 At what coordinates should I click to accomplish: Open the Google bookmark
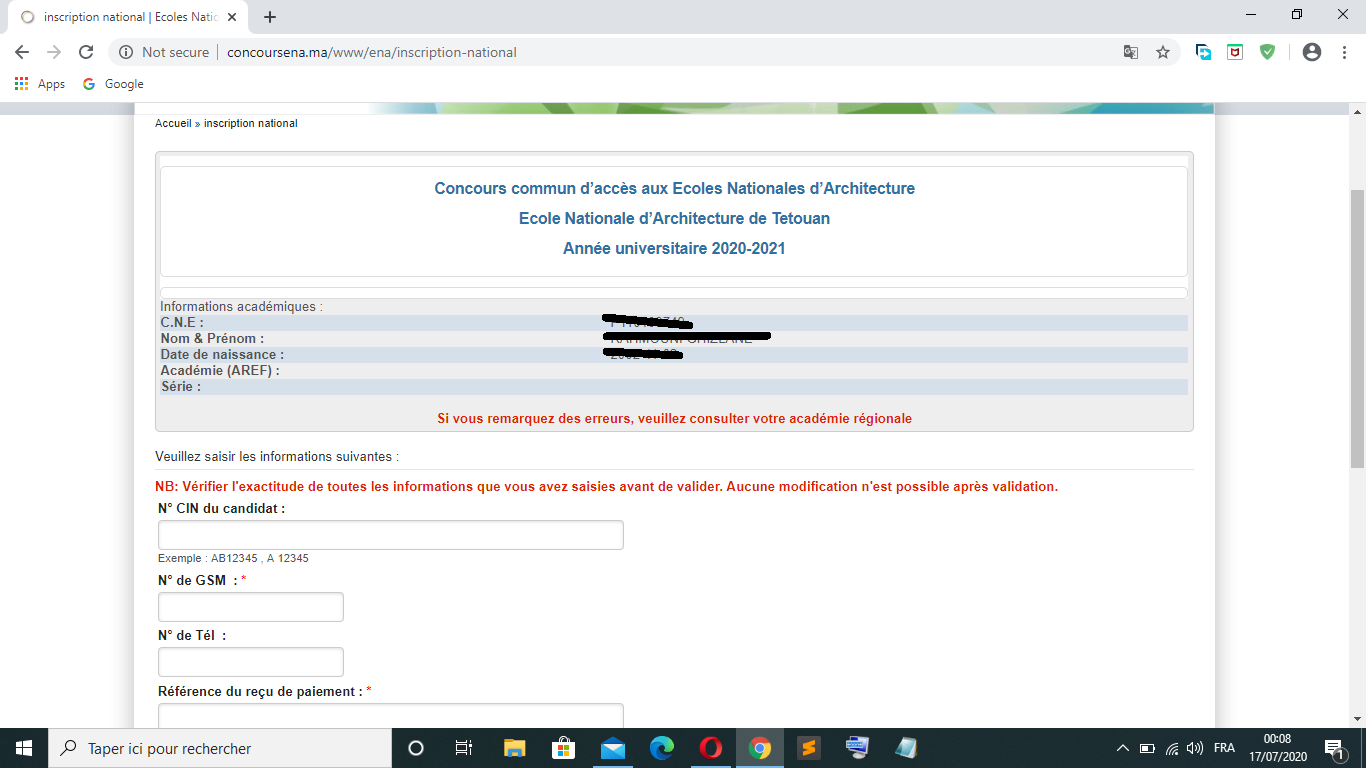point(113,84)
